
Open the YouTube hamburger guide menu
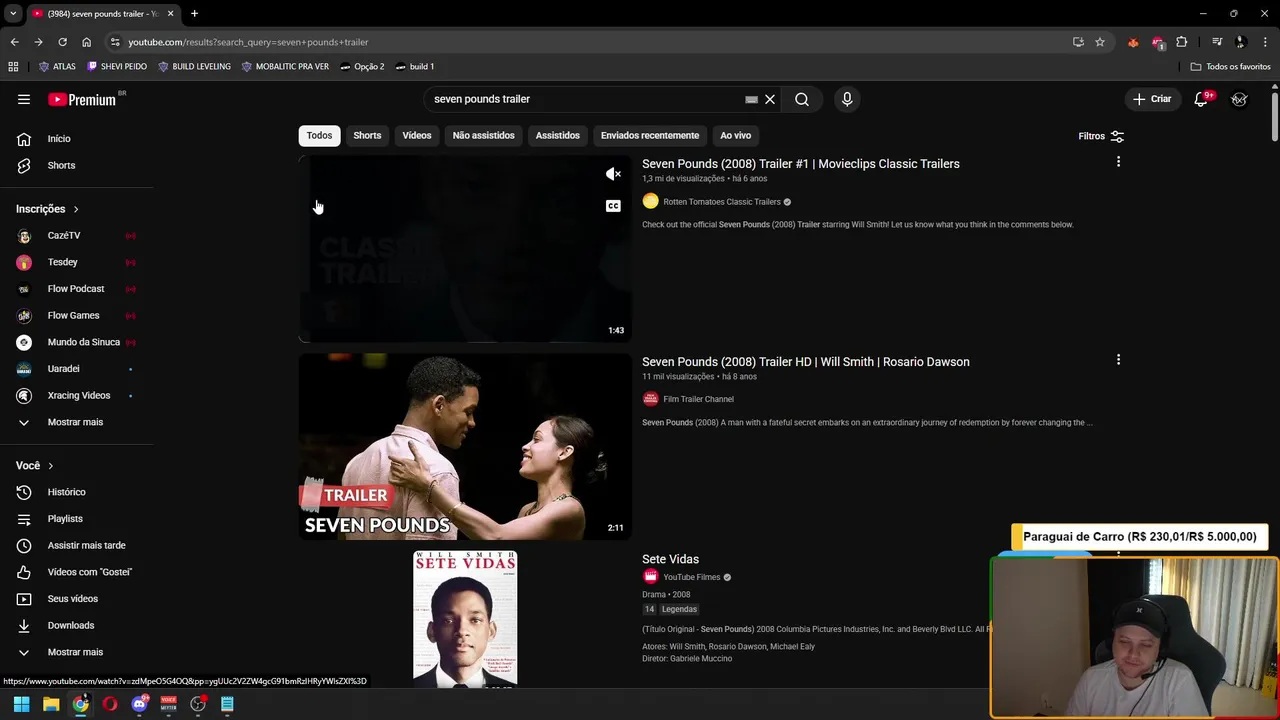click(x=24, y=99)
